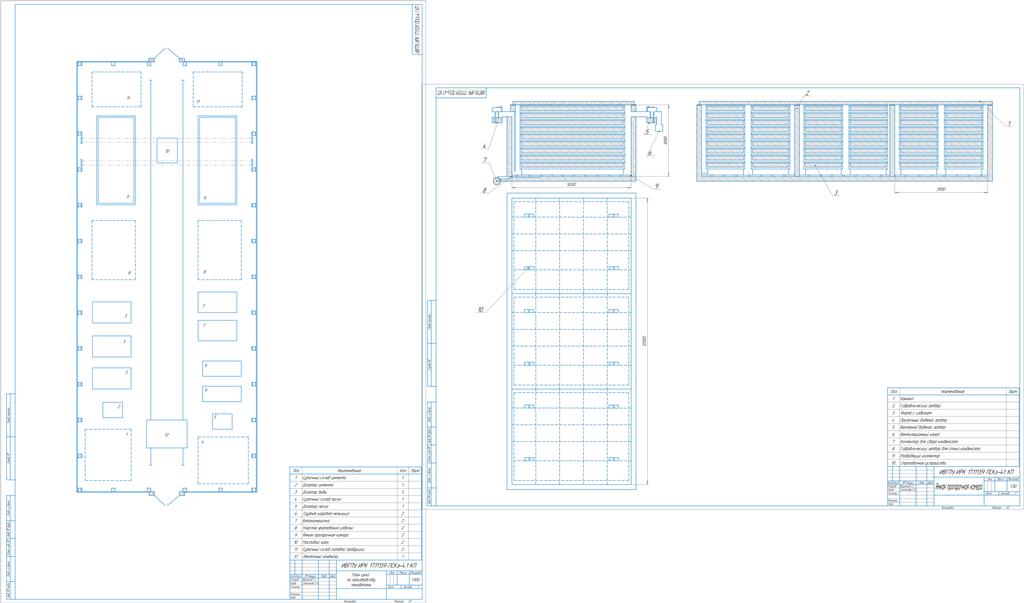Select 'Форма с изделием' chamber legend row
This screenshot has height=603, width=1024.
(953, 413)
